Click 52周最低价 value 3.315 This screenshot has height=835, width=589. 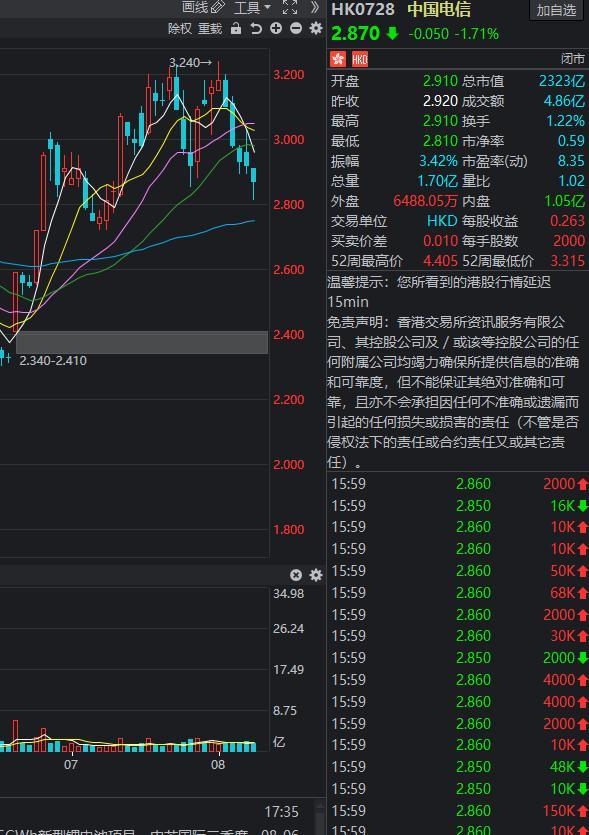(568, 261)
